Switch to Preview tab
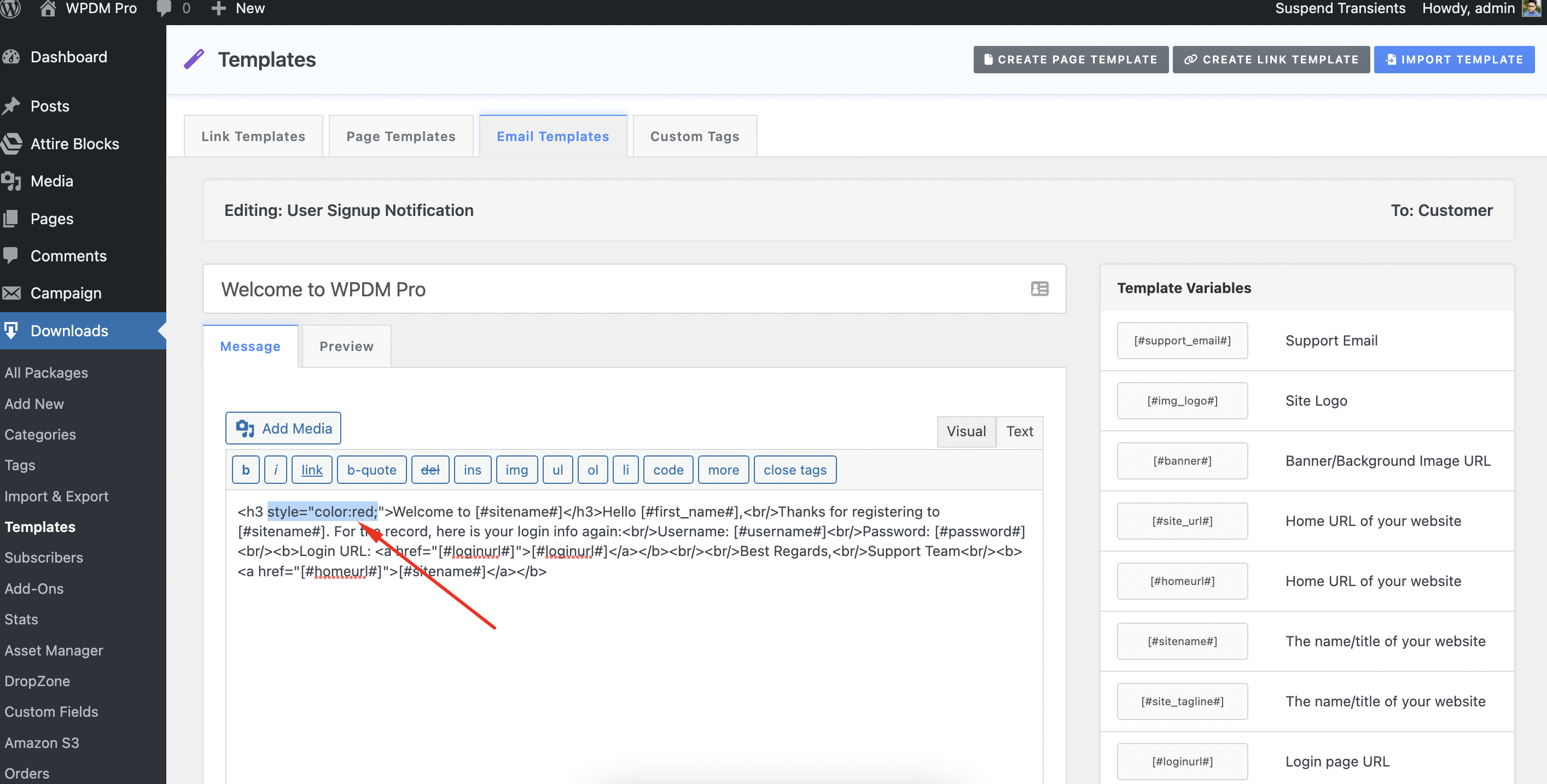The image size is (1547, 784). [x=346, y=347]
